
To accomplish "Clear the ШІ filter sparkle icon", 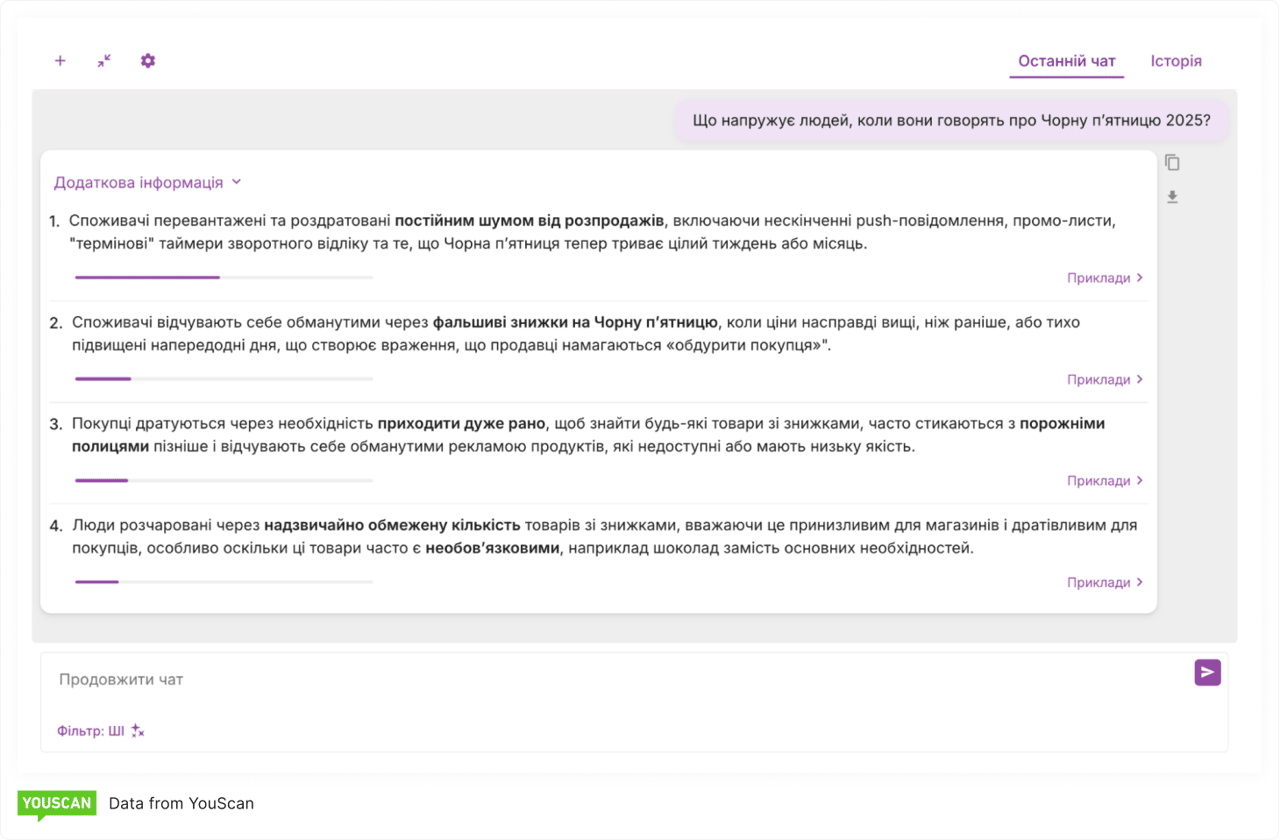I will 138,731.
